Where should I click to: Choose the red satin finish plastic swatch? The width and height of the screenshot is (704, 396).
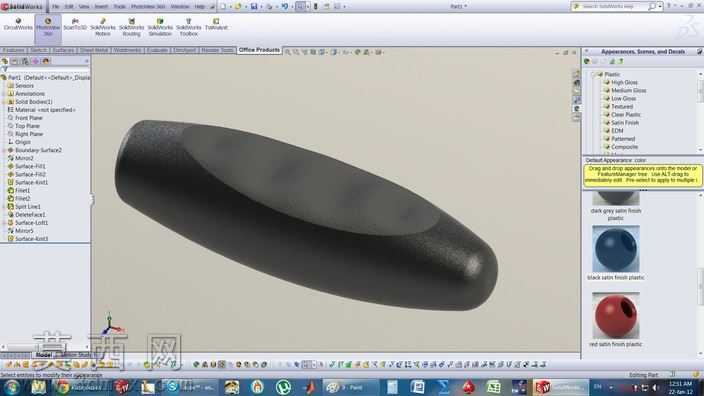616,316
